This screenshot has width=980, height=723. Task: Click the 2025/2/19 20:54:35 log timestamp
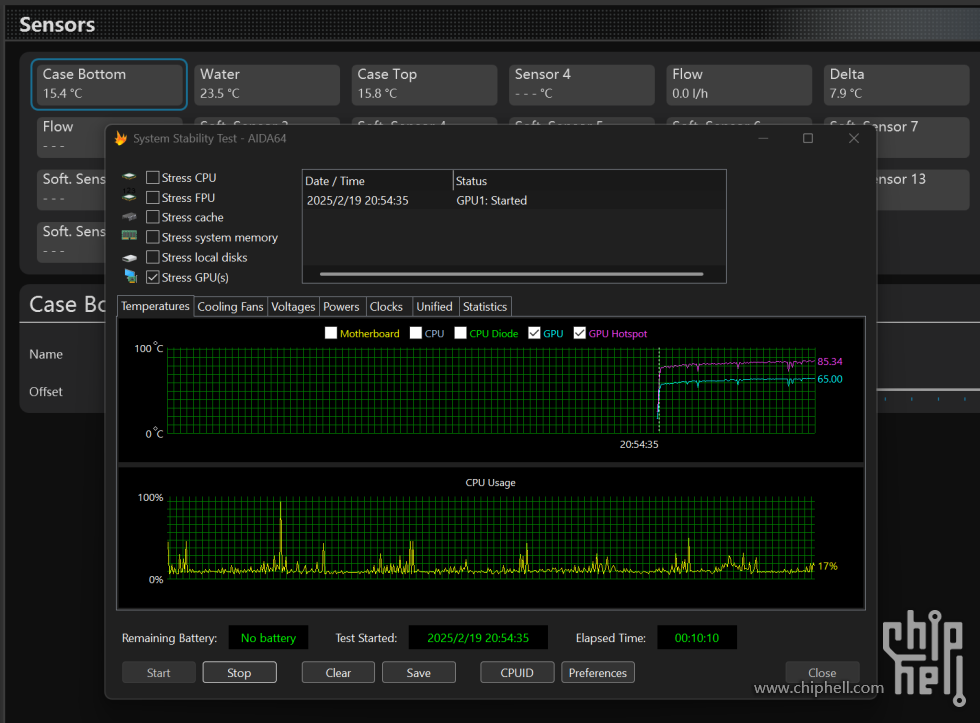click(x=358, y=201)
